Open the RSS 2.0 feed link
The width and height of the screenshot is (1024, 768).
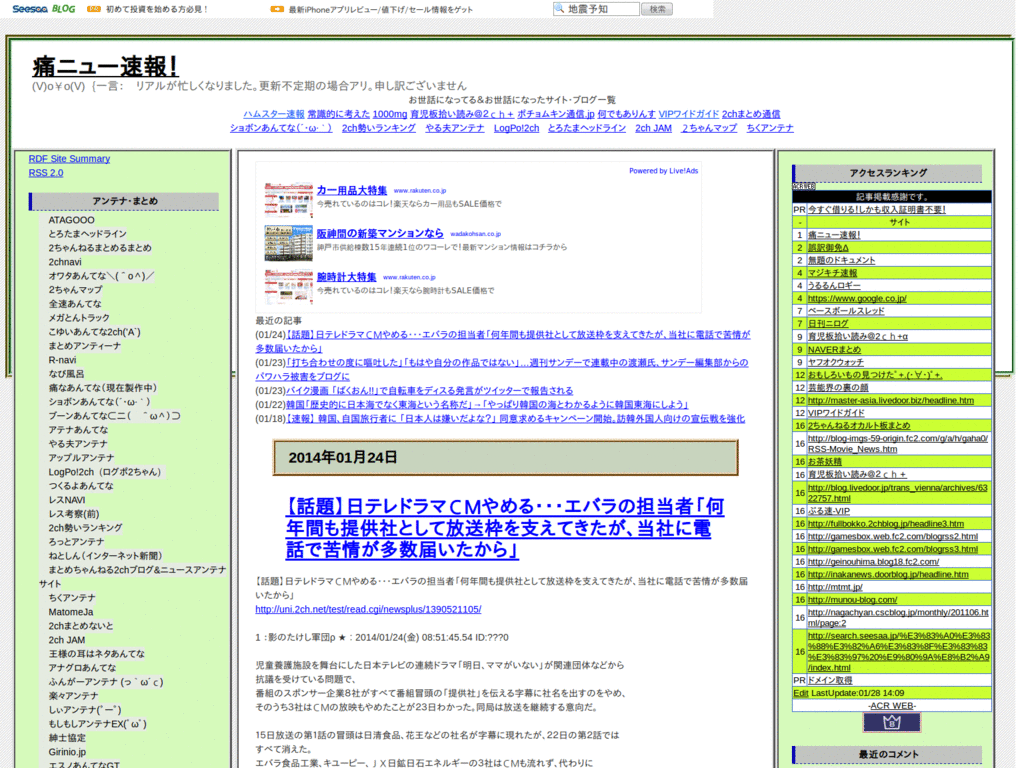46,173
